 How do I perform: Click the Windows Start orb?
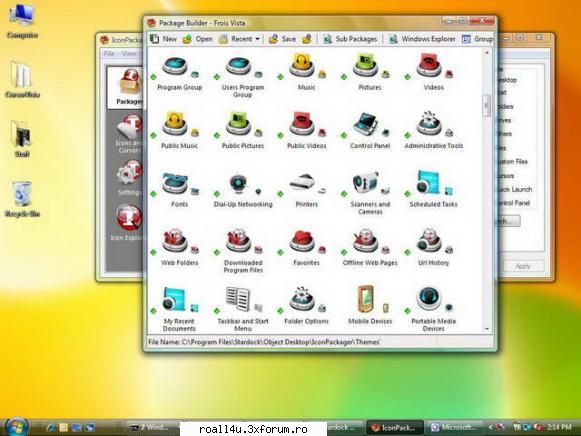pyautogui.click(x=16, y=426)
